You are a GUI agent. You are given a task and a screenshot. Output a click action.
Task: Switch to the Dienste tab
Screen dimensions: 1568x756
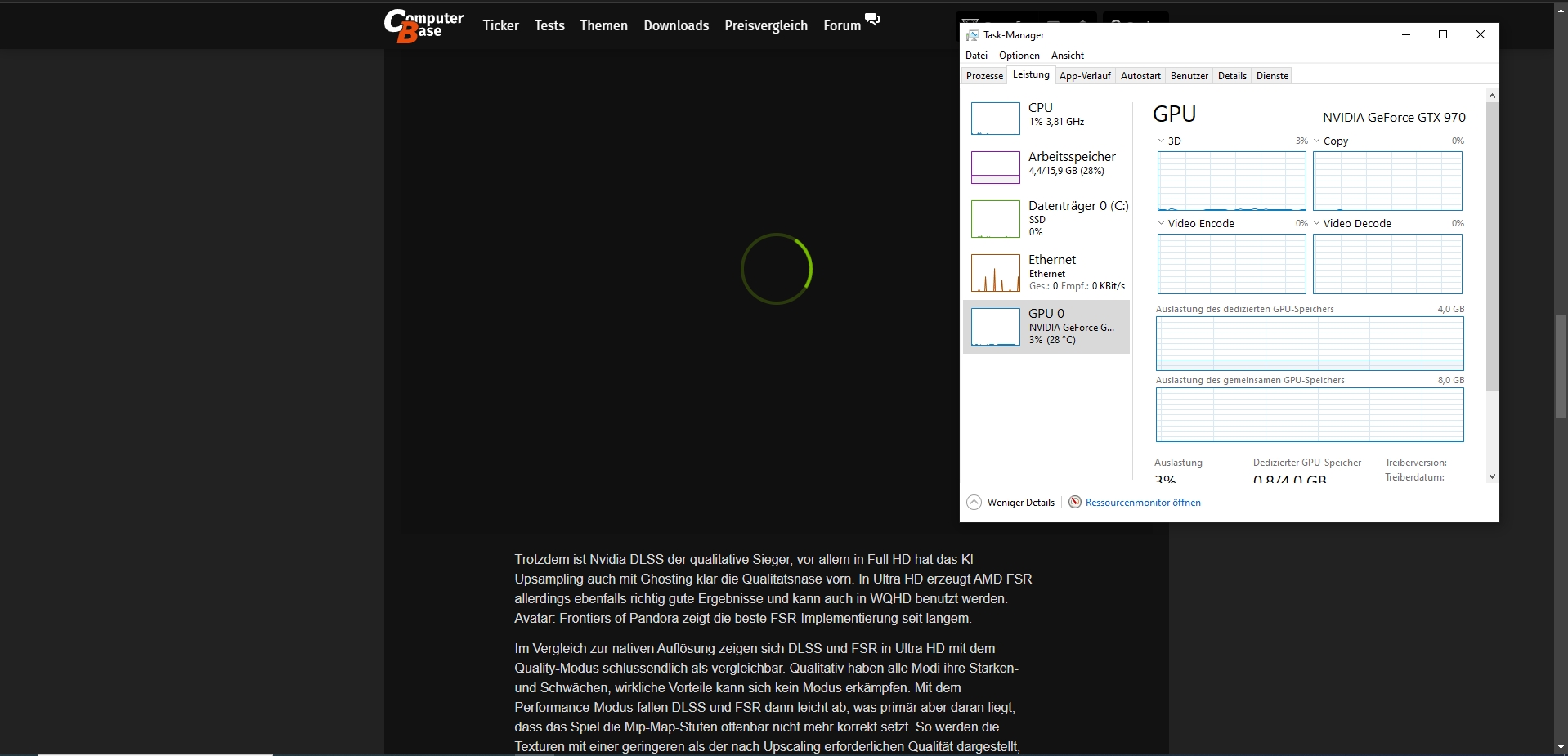(1272, 76)
